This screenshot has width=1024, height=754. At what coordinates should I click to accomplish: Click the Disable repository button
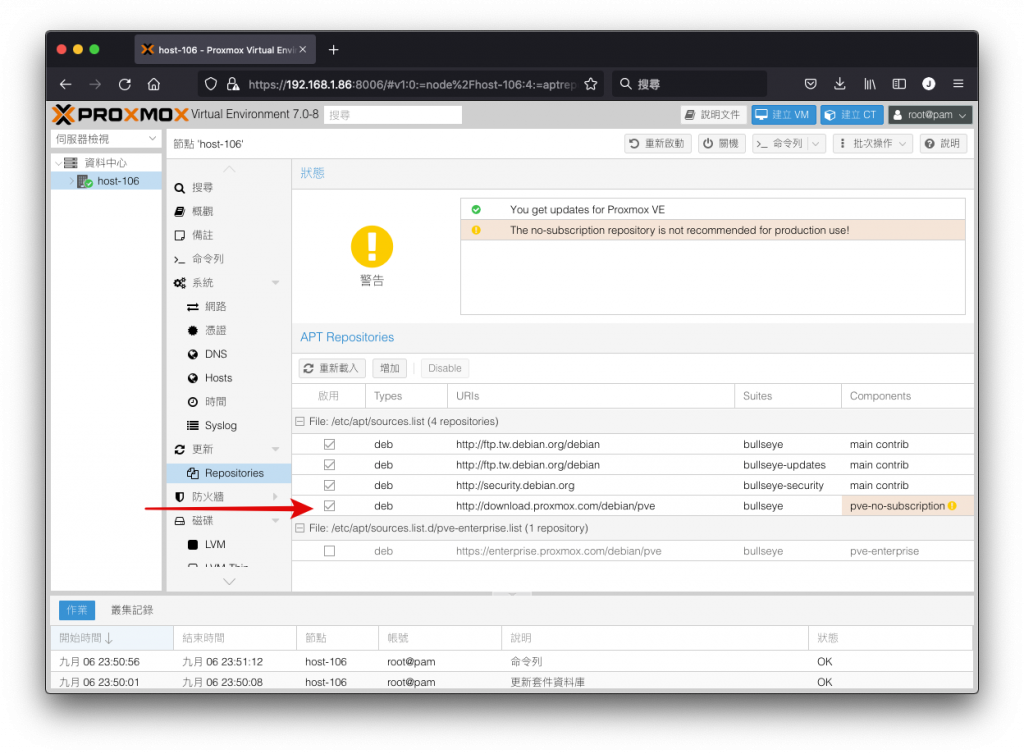(445, 368)
